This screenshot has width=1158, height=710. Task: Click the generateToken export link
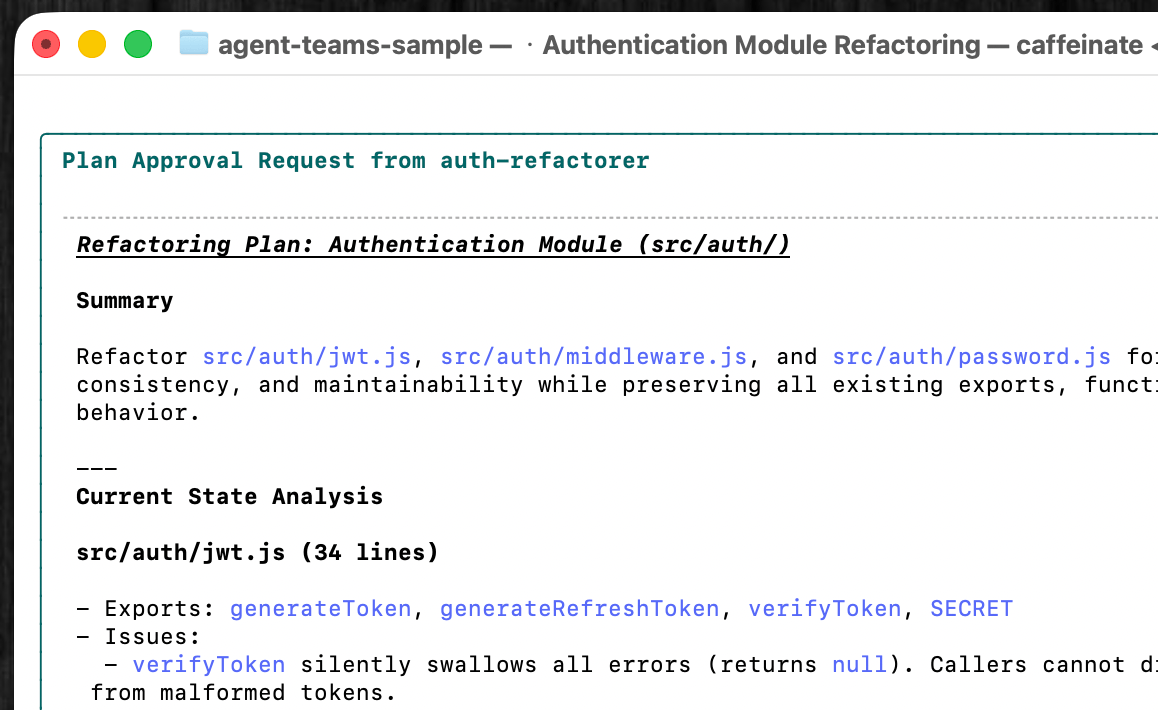tap(320, 608)
